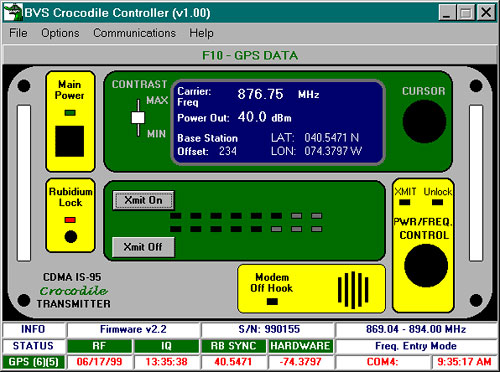Click the F10 - GPS DATA header
The image size is (500, 372).
(x=250, y=55)
